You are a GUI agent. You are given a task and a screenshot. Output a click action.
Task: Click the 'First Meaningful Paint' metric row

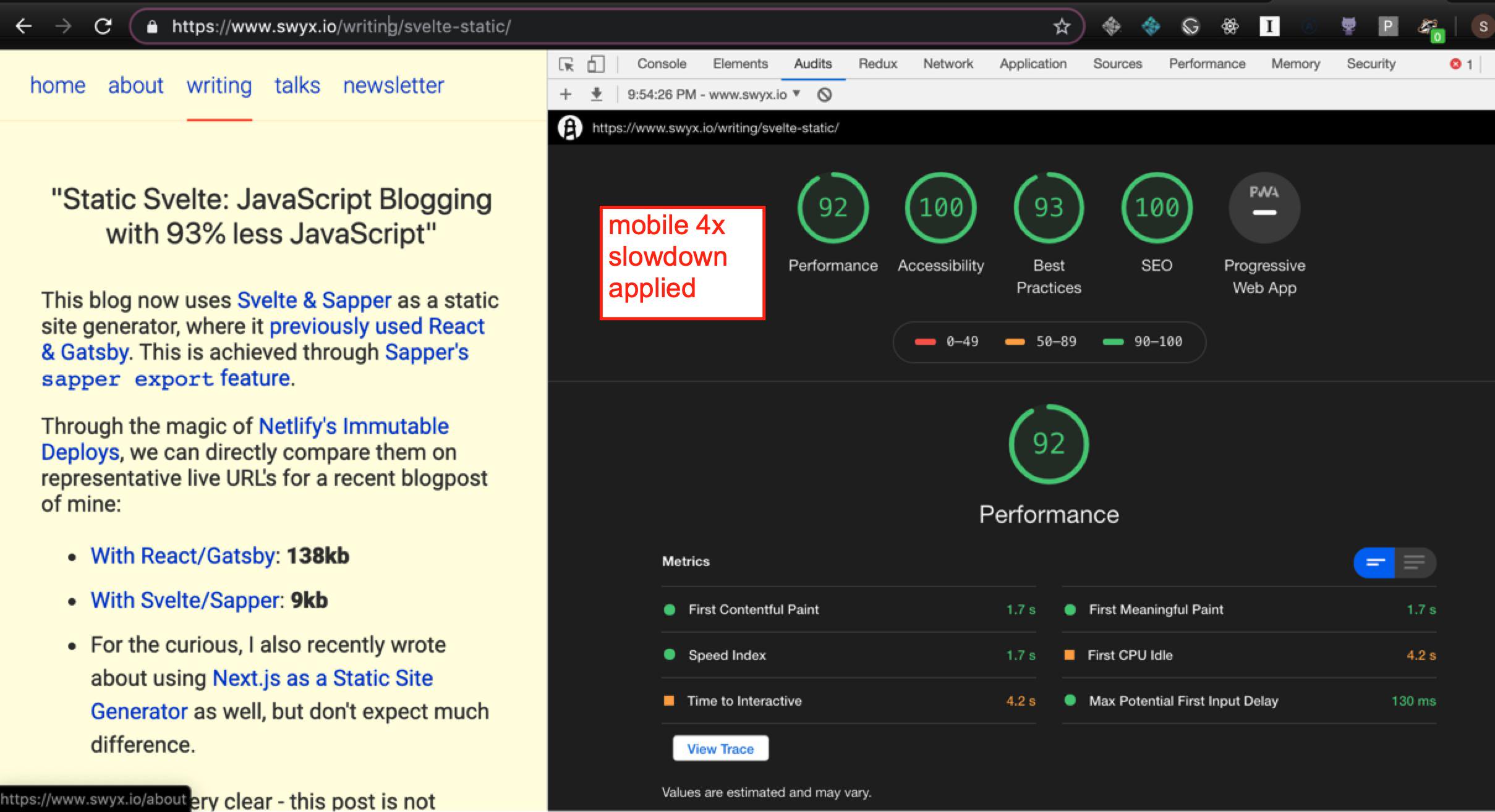point(1249,609)
